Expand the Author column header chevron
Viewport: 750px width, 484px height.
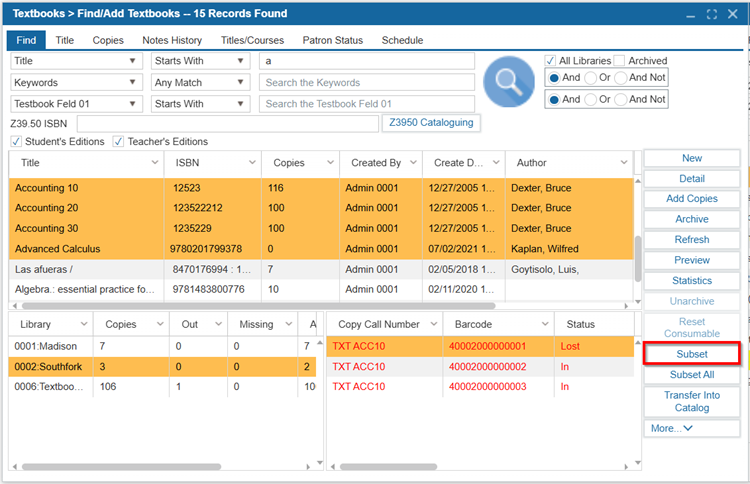coord(624,163)
